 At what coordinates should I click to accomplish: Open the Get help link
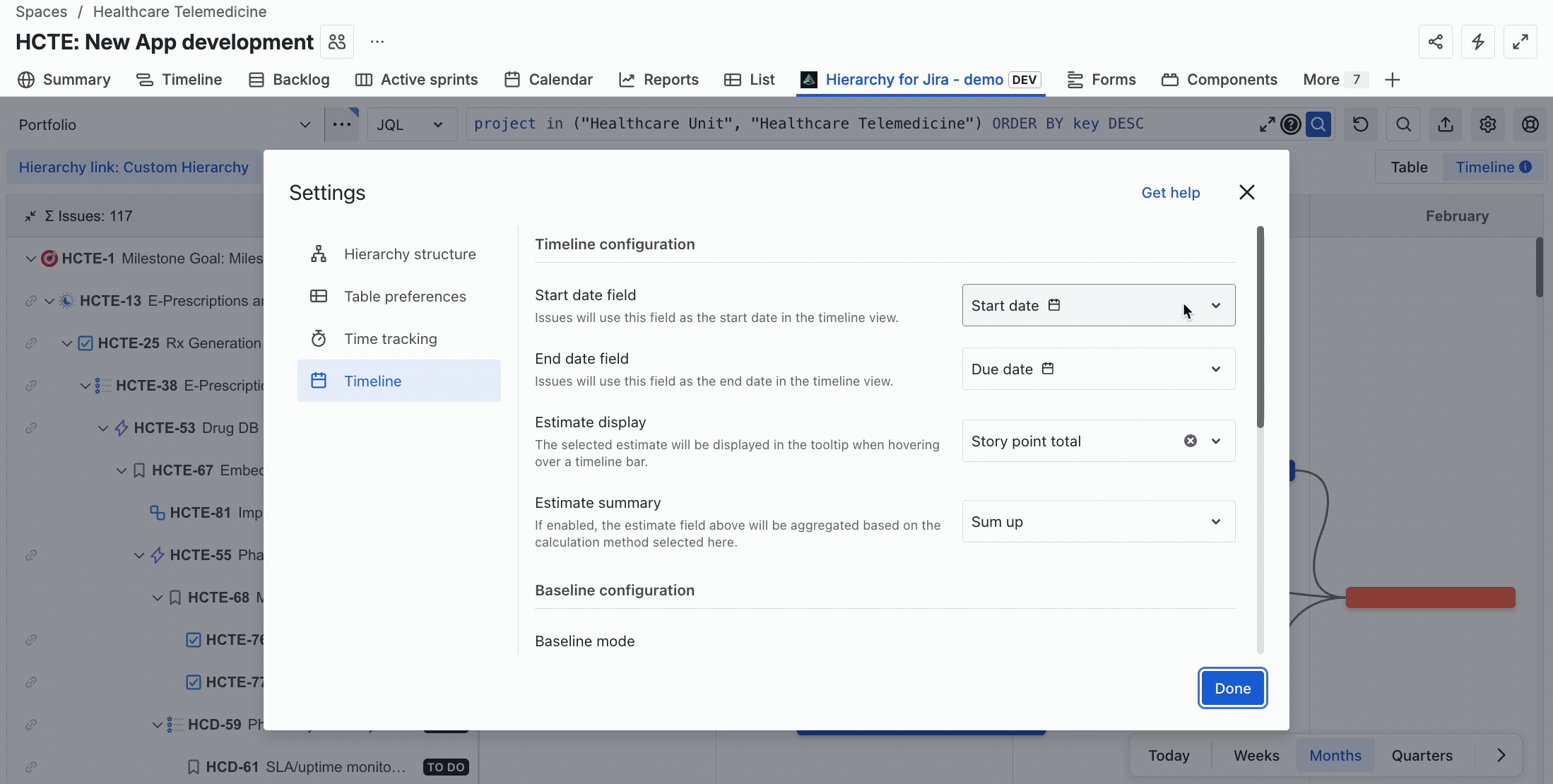(x=1170, y=192)
